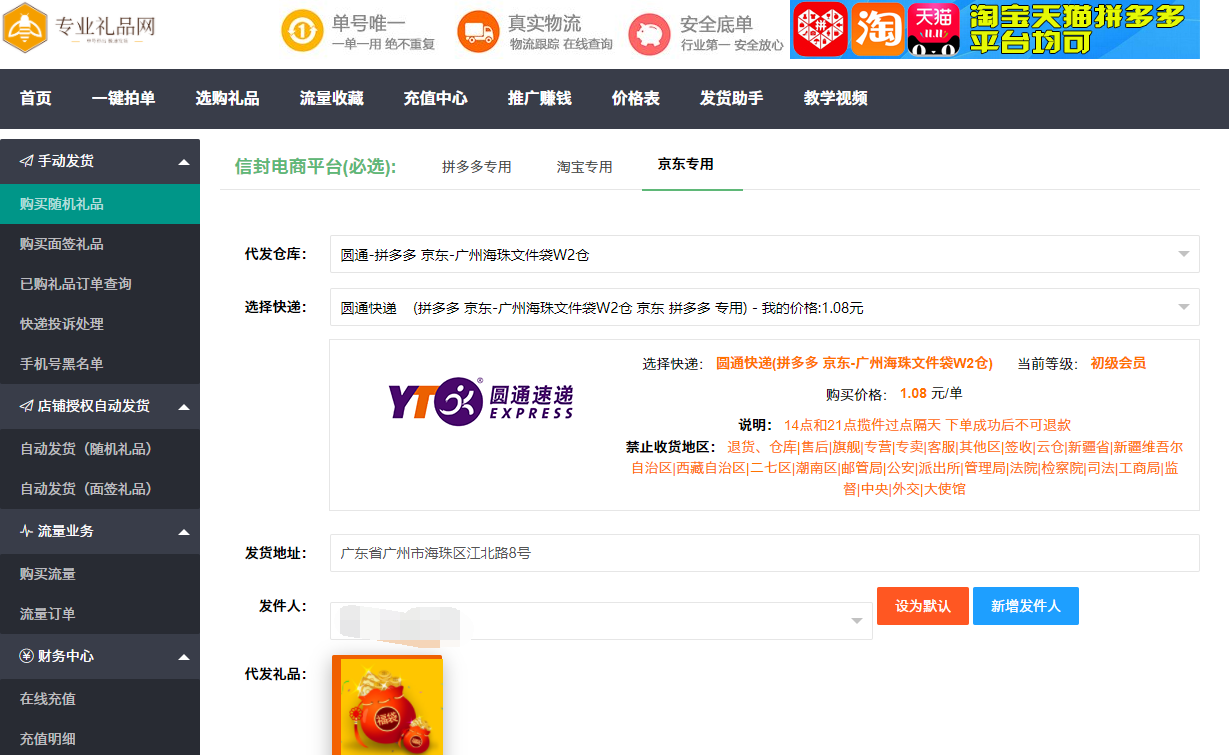Collapse the 流量业务 section arrow

coord(183,532)
